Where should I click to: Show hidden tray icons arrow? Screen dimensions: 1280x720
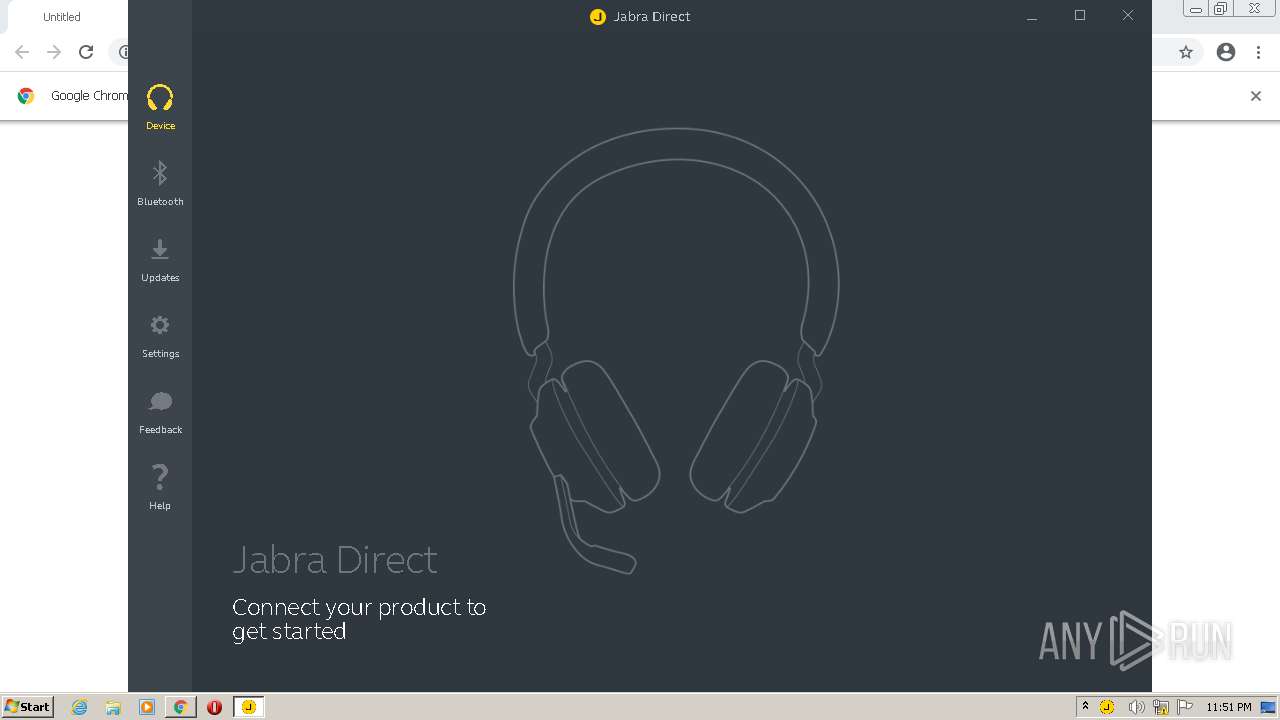click(x=1085, y=706)
